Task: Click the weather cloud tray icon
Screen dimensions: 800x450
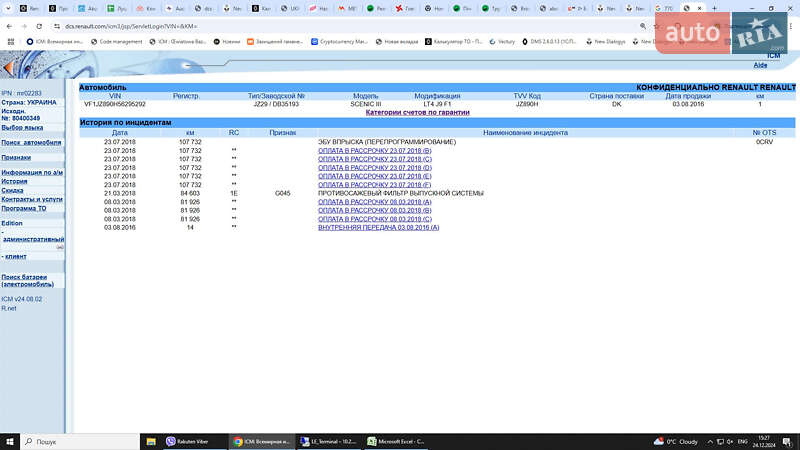Action: pyautogui.click(x=659, y=441)
